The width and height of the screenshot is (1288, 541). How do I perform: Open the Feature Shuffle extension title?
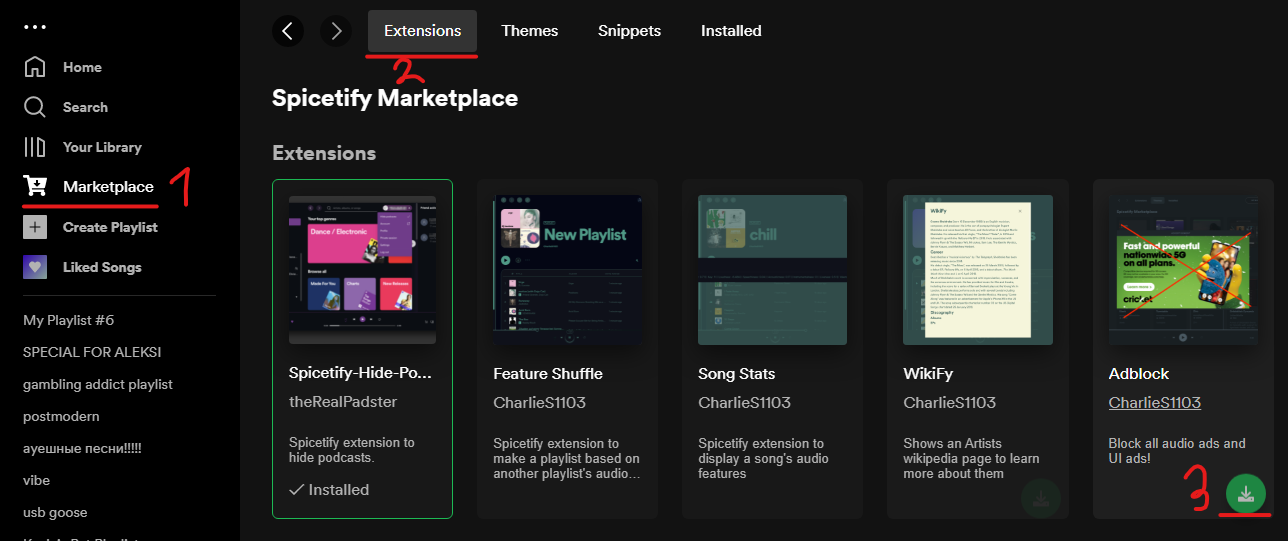point(548,374)
